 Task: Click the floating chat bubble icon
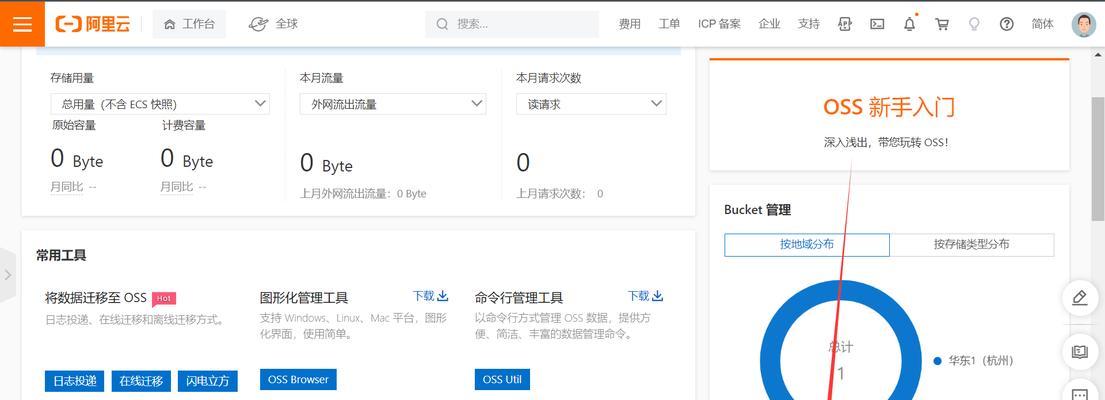(x=1079, y=393)
